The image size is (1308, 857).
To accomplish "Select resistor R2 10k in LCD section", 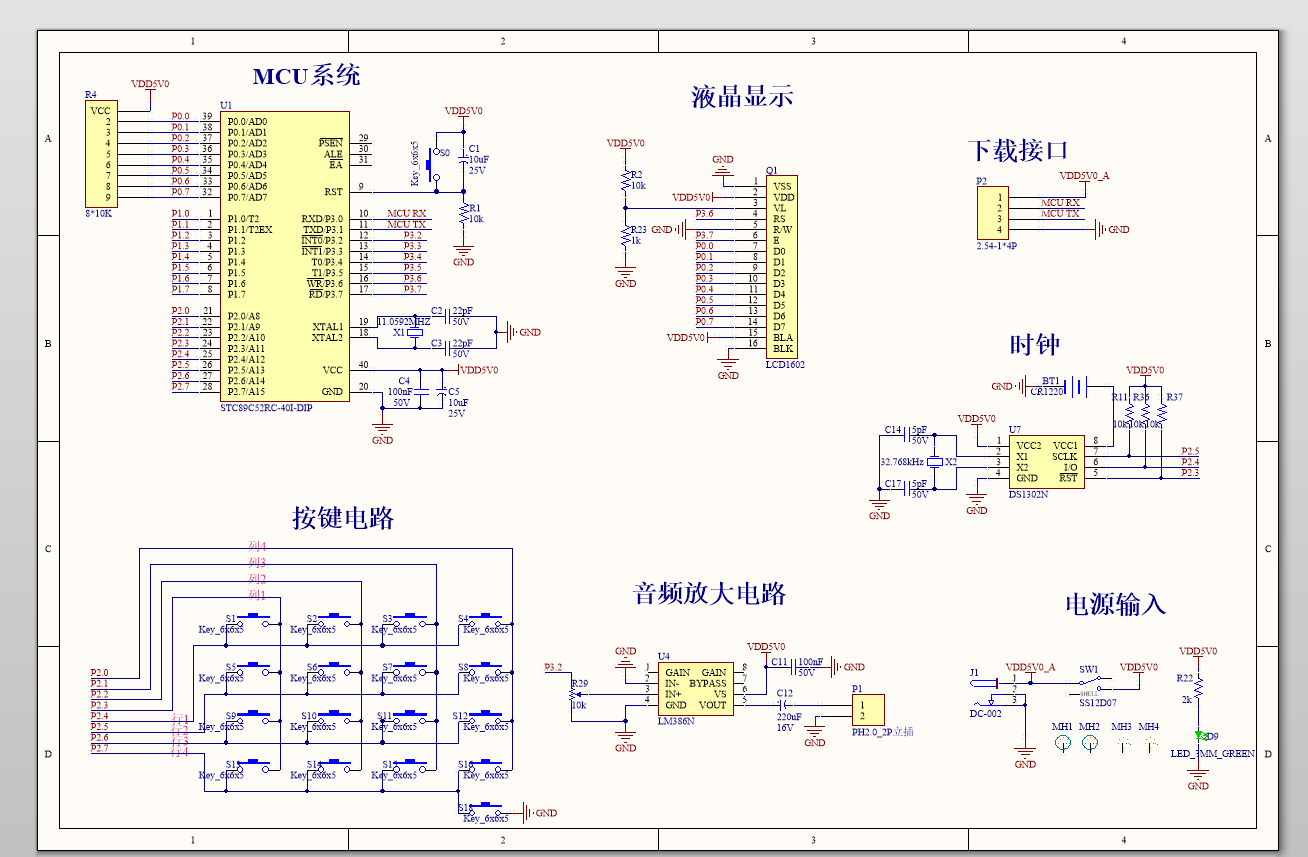I will click(x=626, y=181).
